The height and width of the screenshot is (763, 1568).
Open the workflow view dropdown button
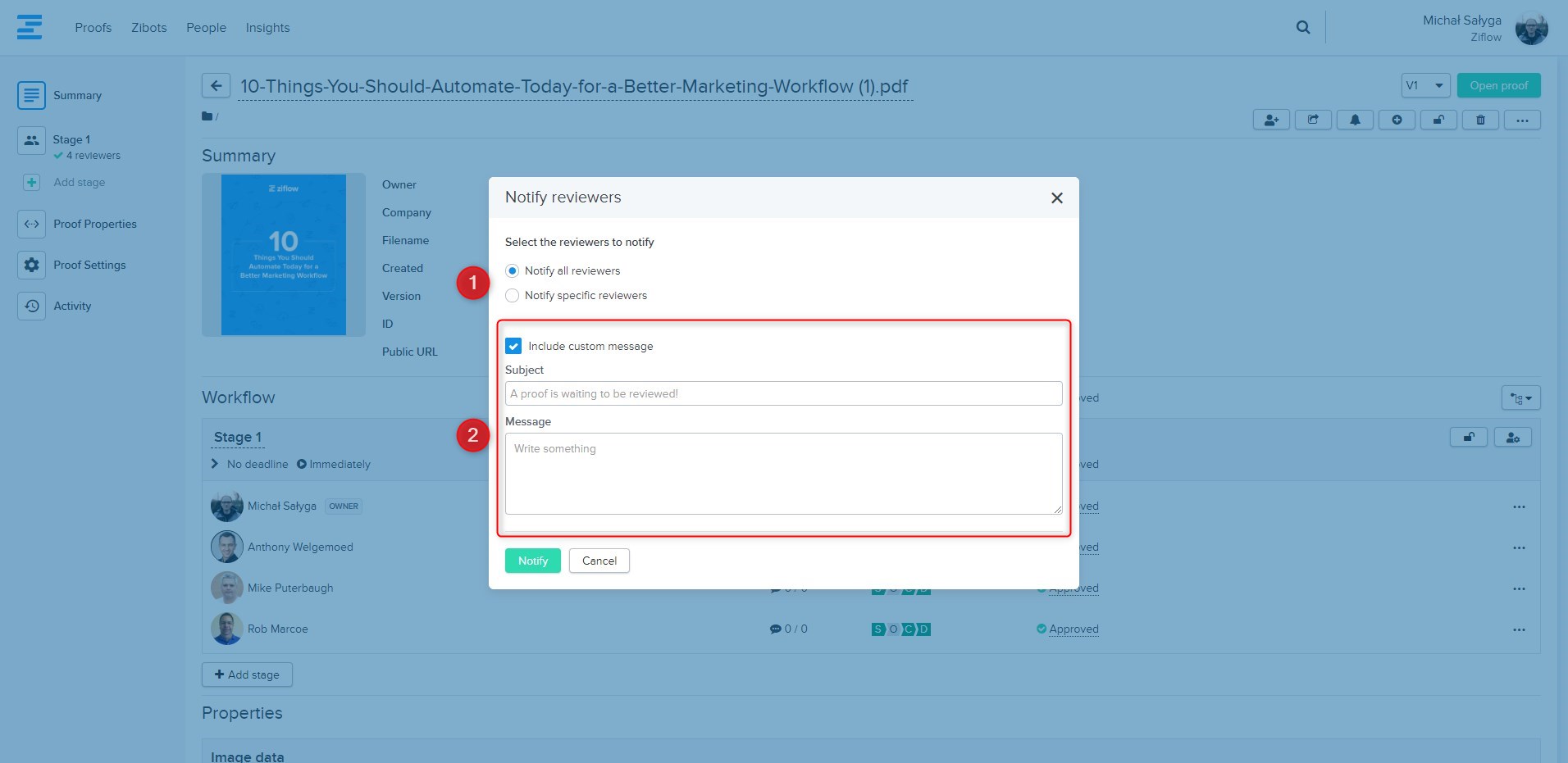(x=1520, y=398)
